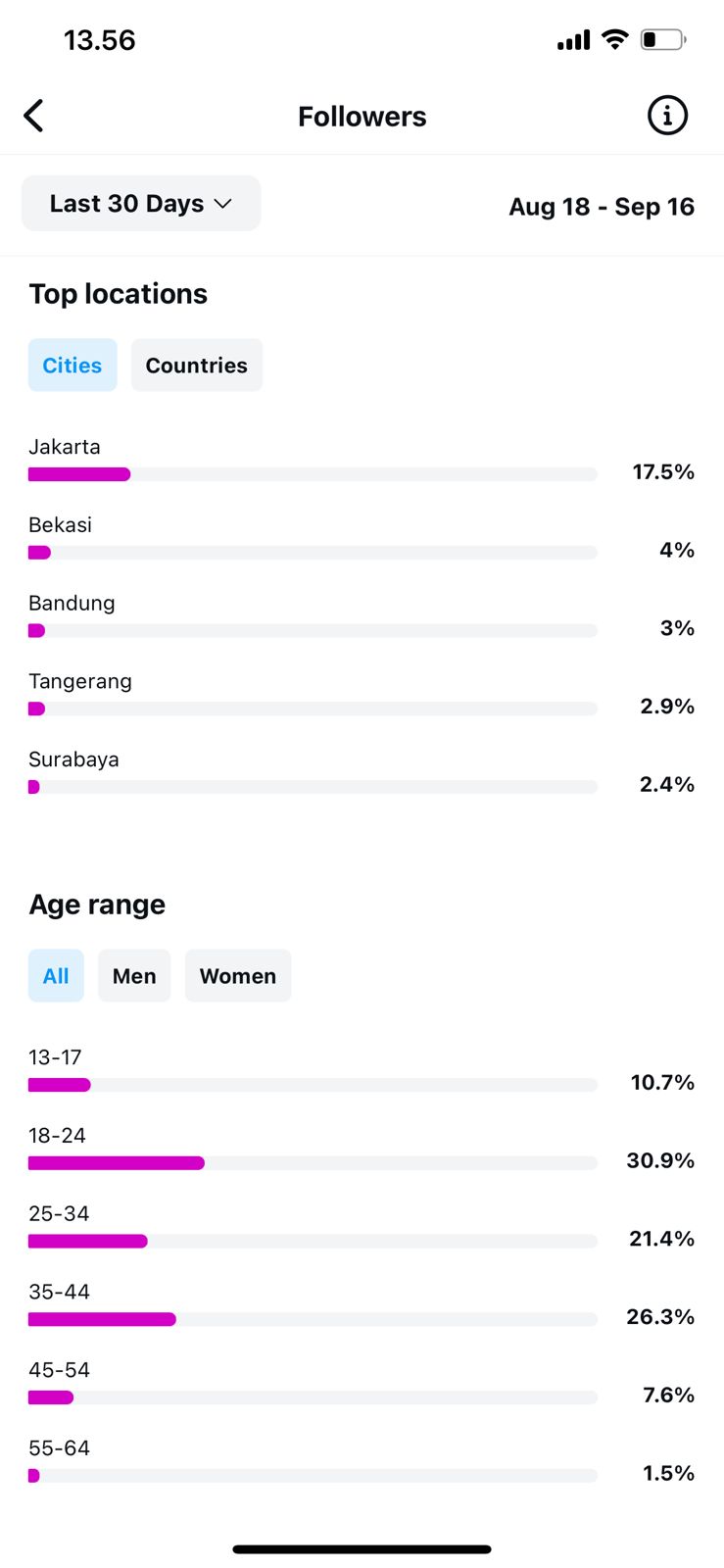Tap the battery status icon
This screenshot has width=724, height=1568.
(x=662, y=40)
